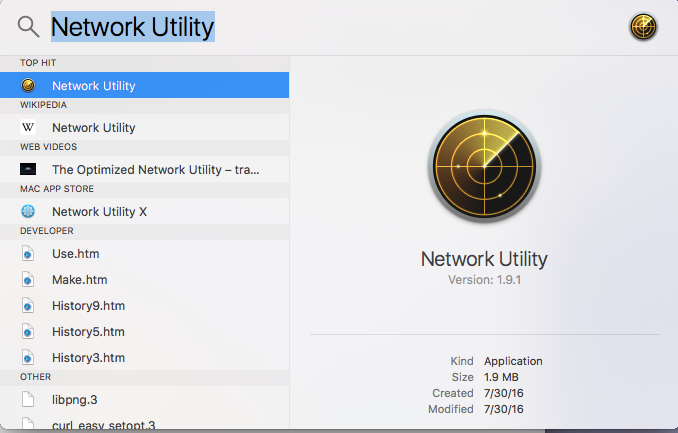Click the History3.htm document icon
678x433 pixels.
click(28, 357)
